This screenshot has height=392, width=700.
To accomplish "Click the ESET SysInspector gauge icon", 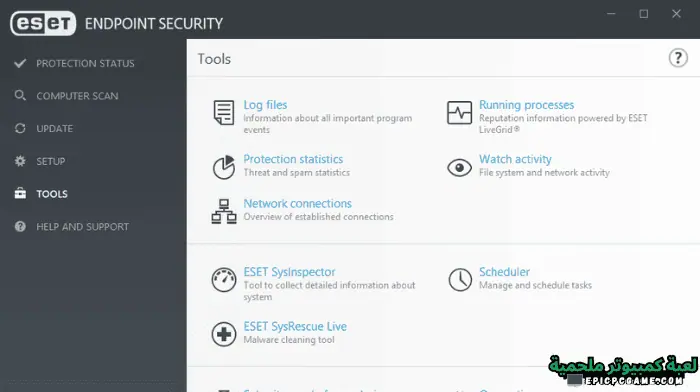I will [224, 280].
